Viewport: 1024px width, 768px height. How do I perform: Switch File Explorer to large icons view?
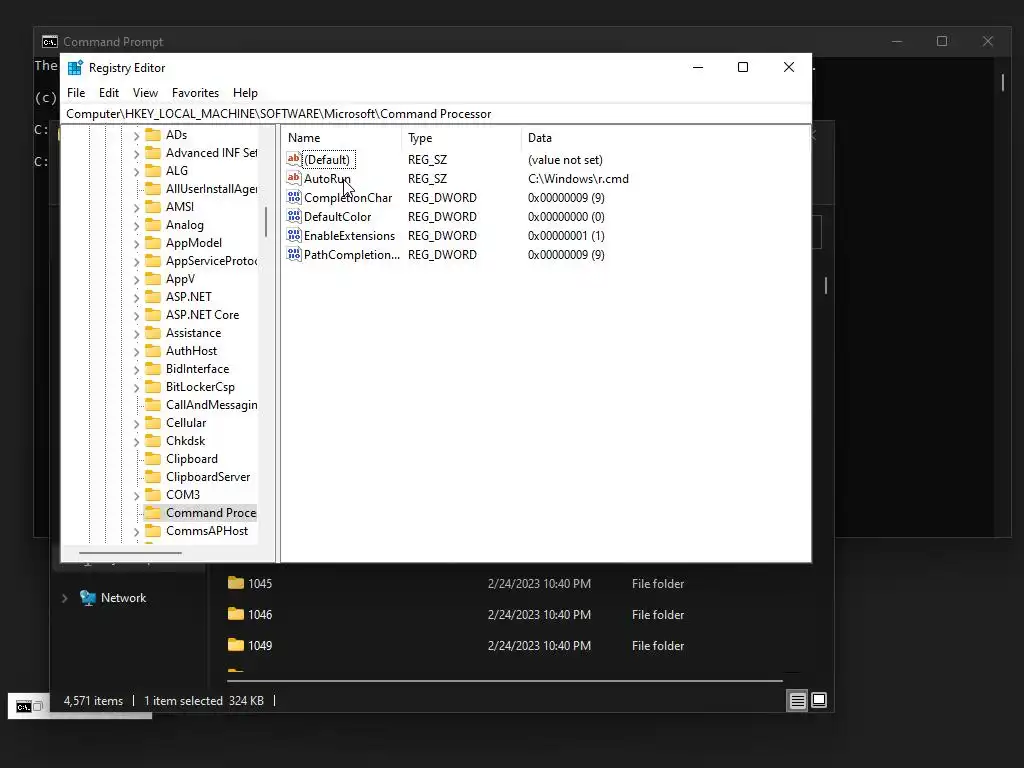tap(819, 701)
